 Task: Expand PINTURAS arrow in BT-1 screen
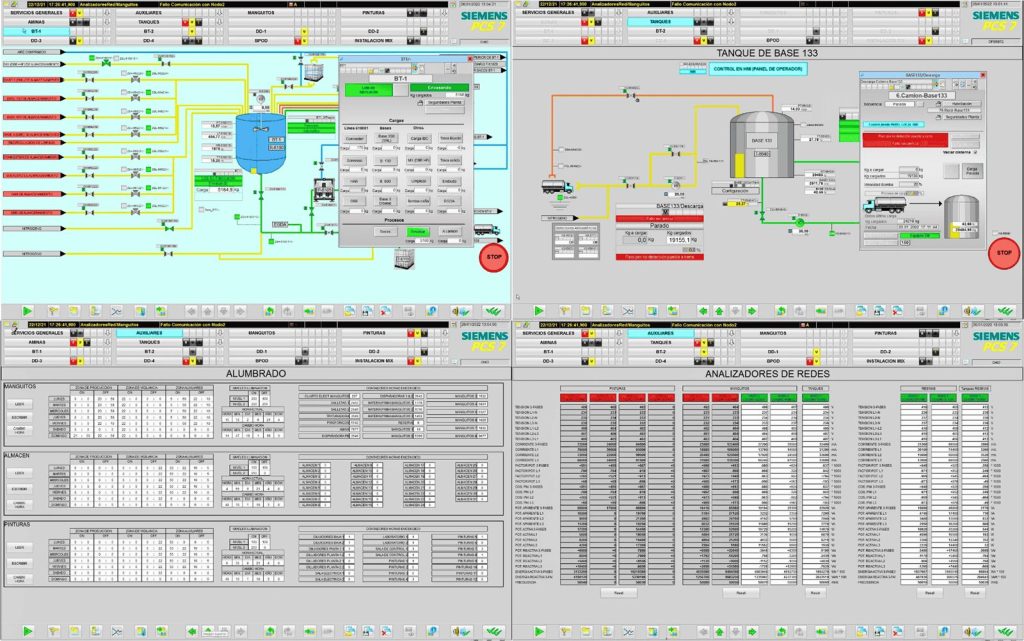(445, 12)
